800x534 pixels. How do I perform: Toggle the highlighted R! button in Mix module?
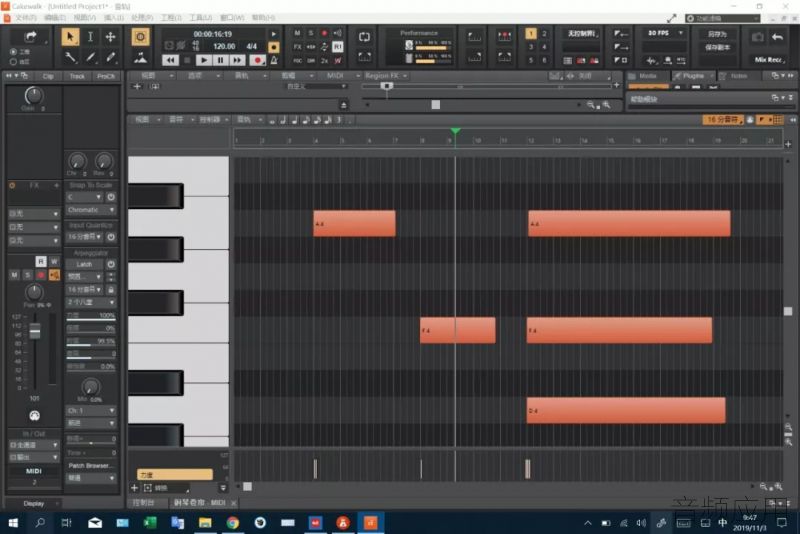click(x=338, y=47)
